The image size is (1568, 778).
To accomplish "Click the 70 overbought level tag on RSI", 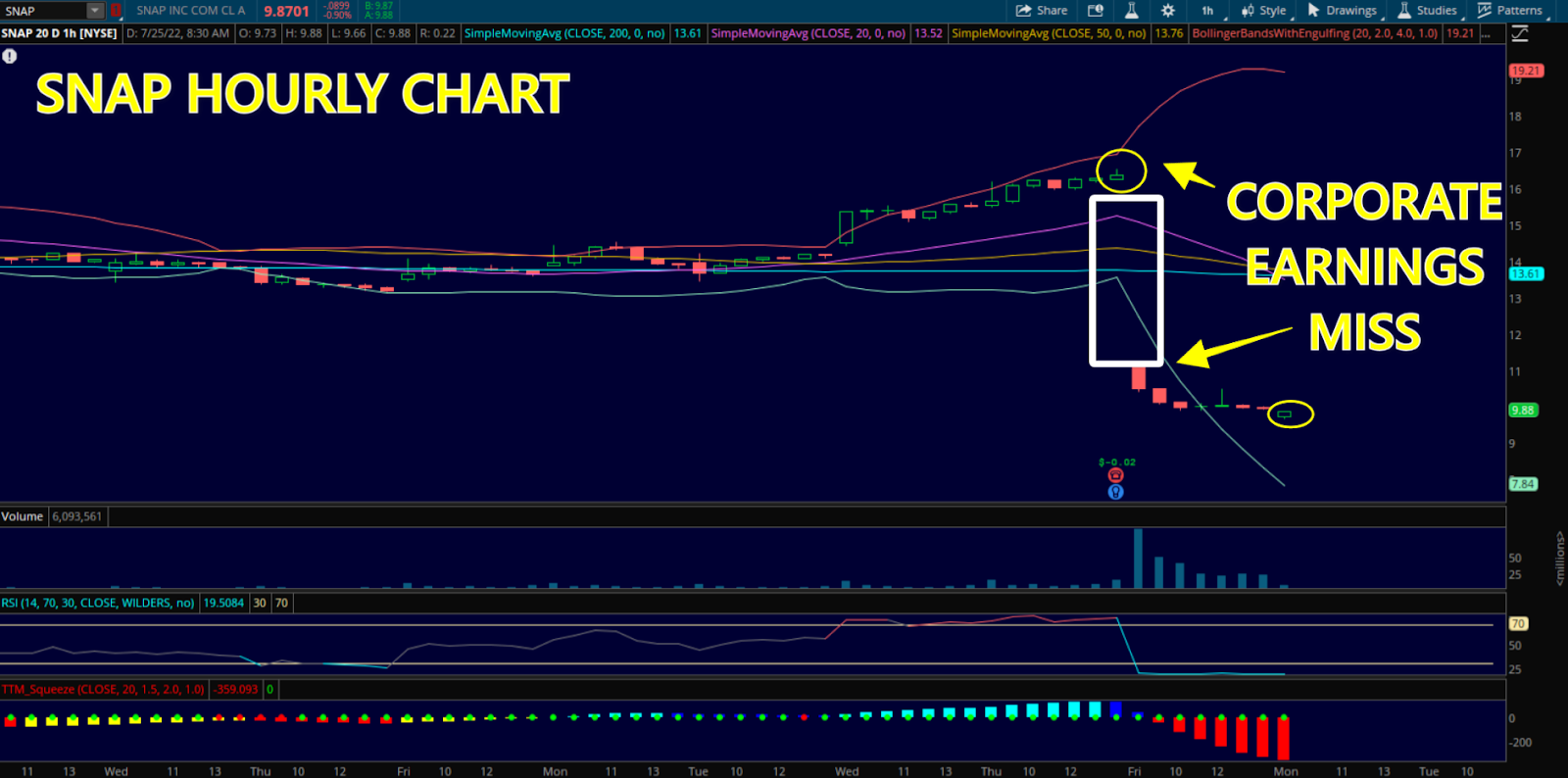I will pyautogui.click(x=1518, y=623).
